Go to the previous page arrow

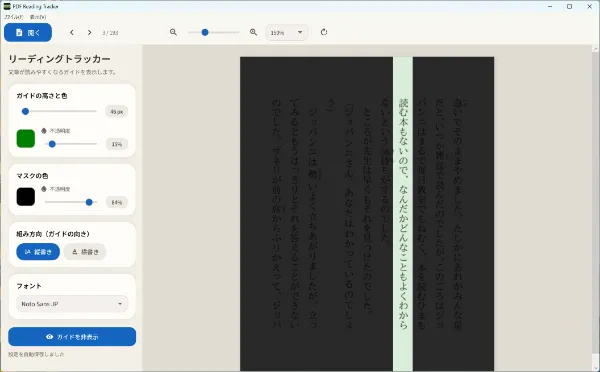click(x=72, y=33)
